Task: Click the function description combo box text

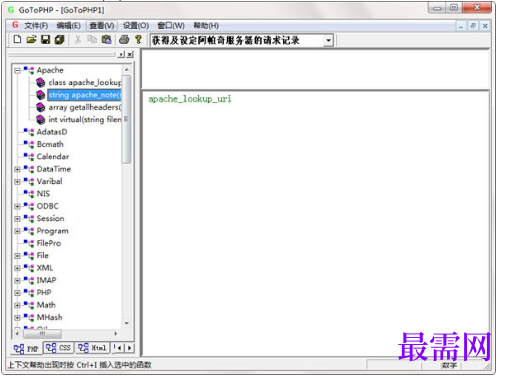Action: tap(226, 41)
